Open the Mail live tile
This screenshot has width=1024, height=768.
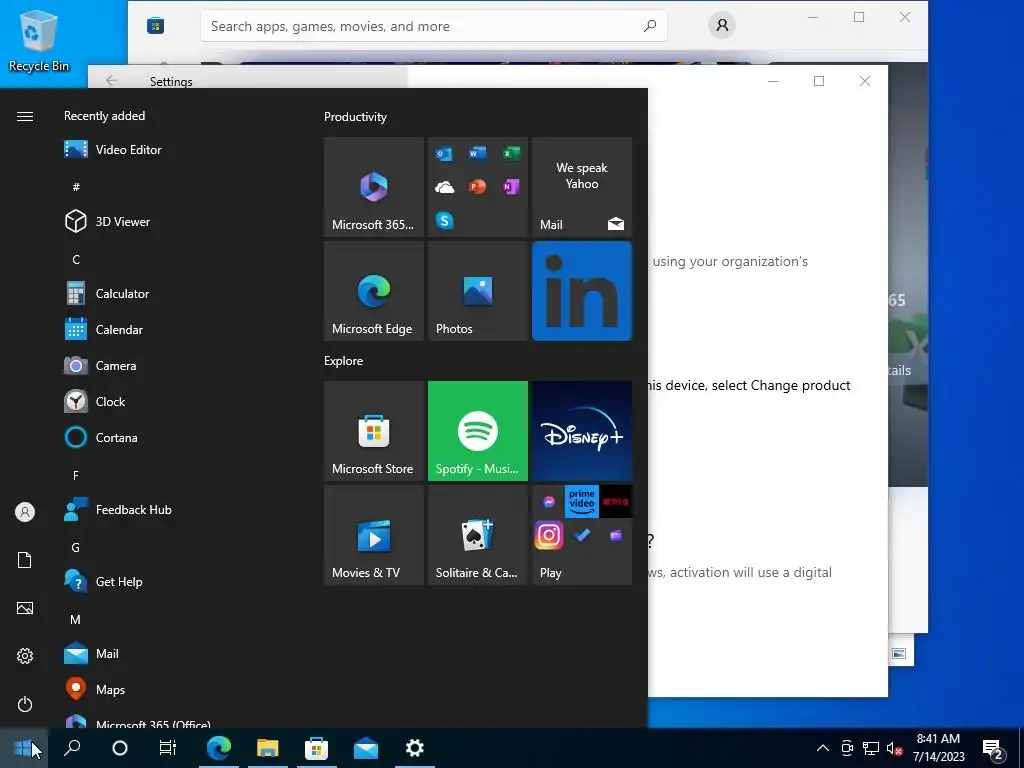582,187
